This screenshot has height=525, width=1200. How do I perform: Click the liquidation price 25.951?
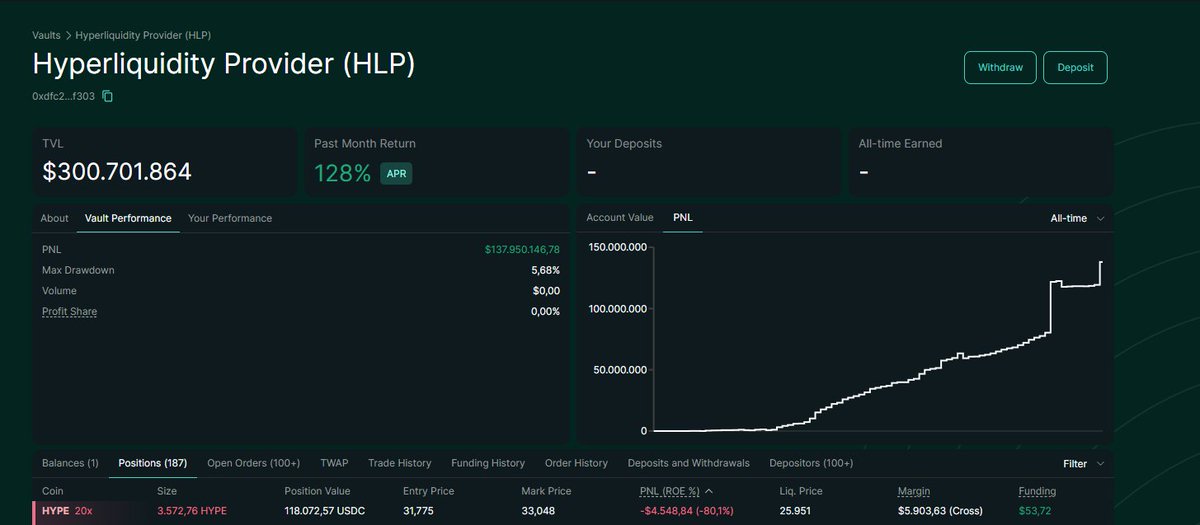[x=796, y=511]
